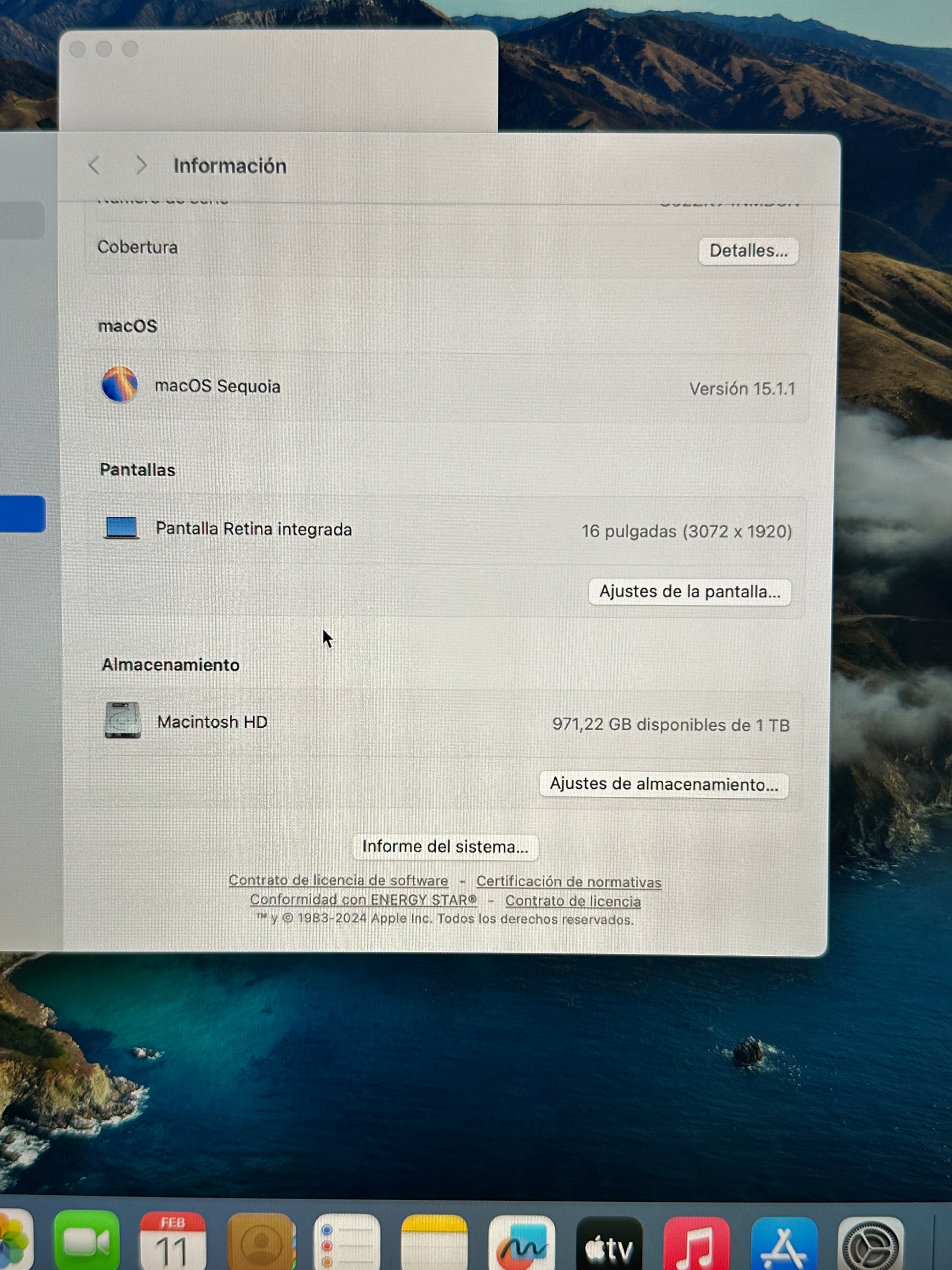
Task: Close the background window
Action: tap(77, 49)
